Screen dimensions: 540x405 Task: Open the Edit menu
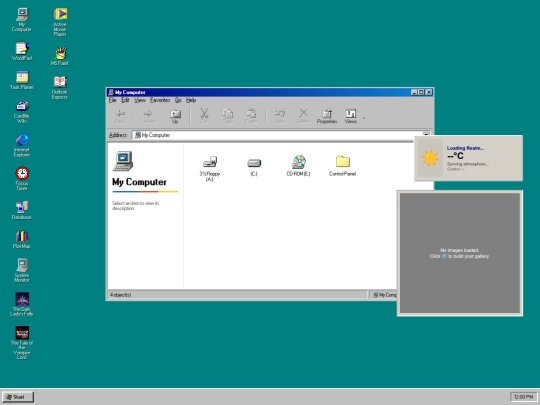tap(125, 100)
